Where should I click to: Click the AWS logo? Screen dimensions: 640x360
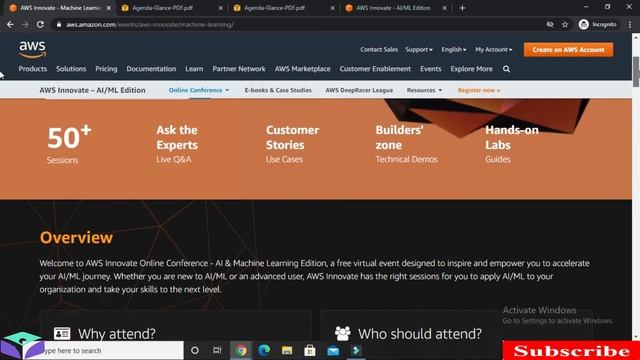tap(33, 50)
